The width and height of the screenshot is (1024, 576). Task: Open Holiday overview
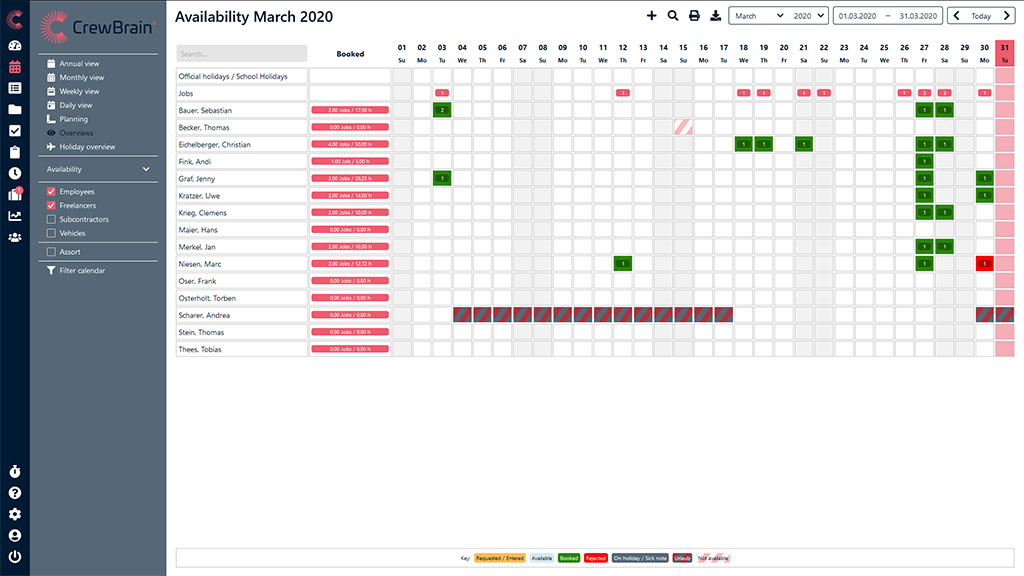87,147
